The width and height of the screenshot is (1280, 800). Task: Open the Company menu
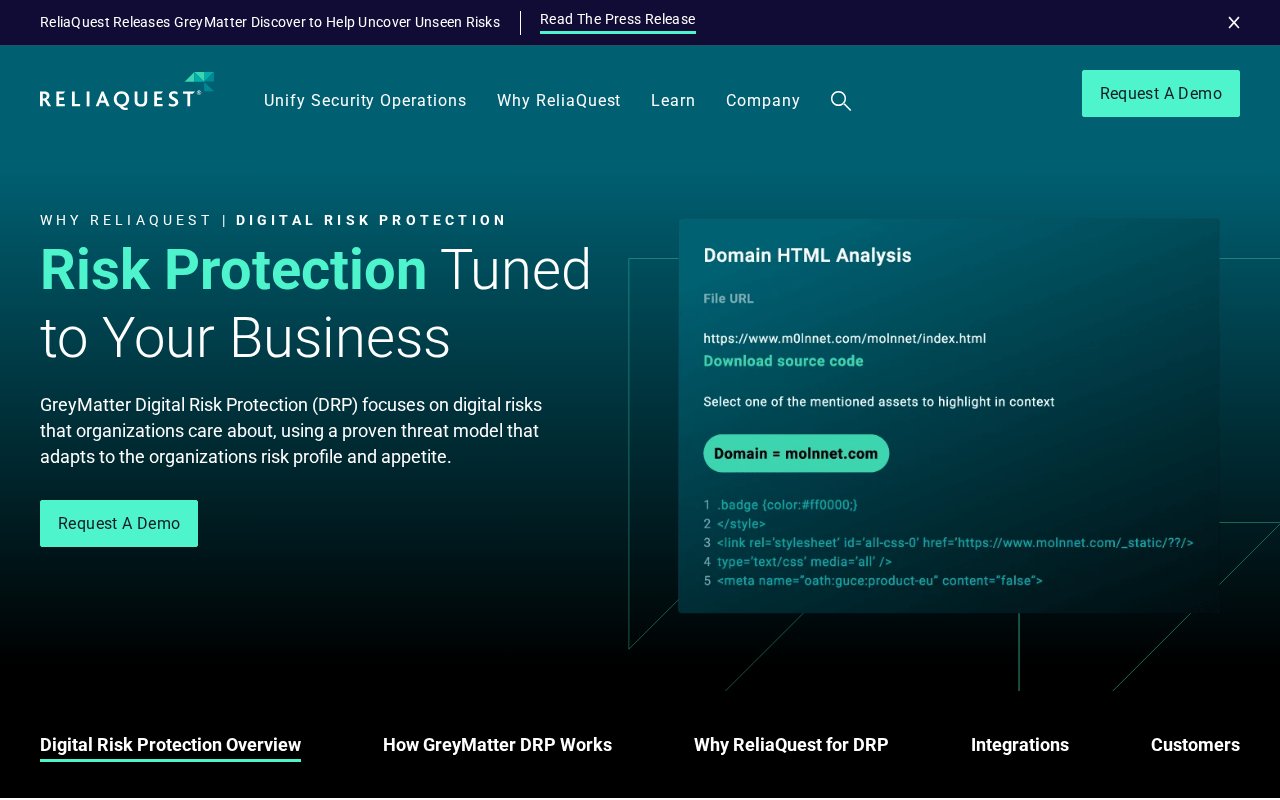763,101
